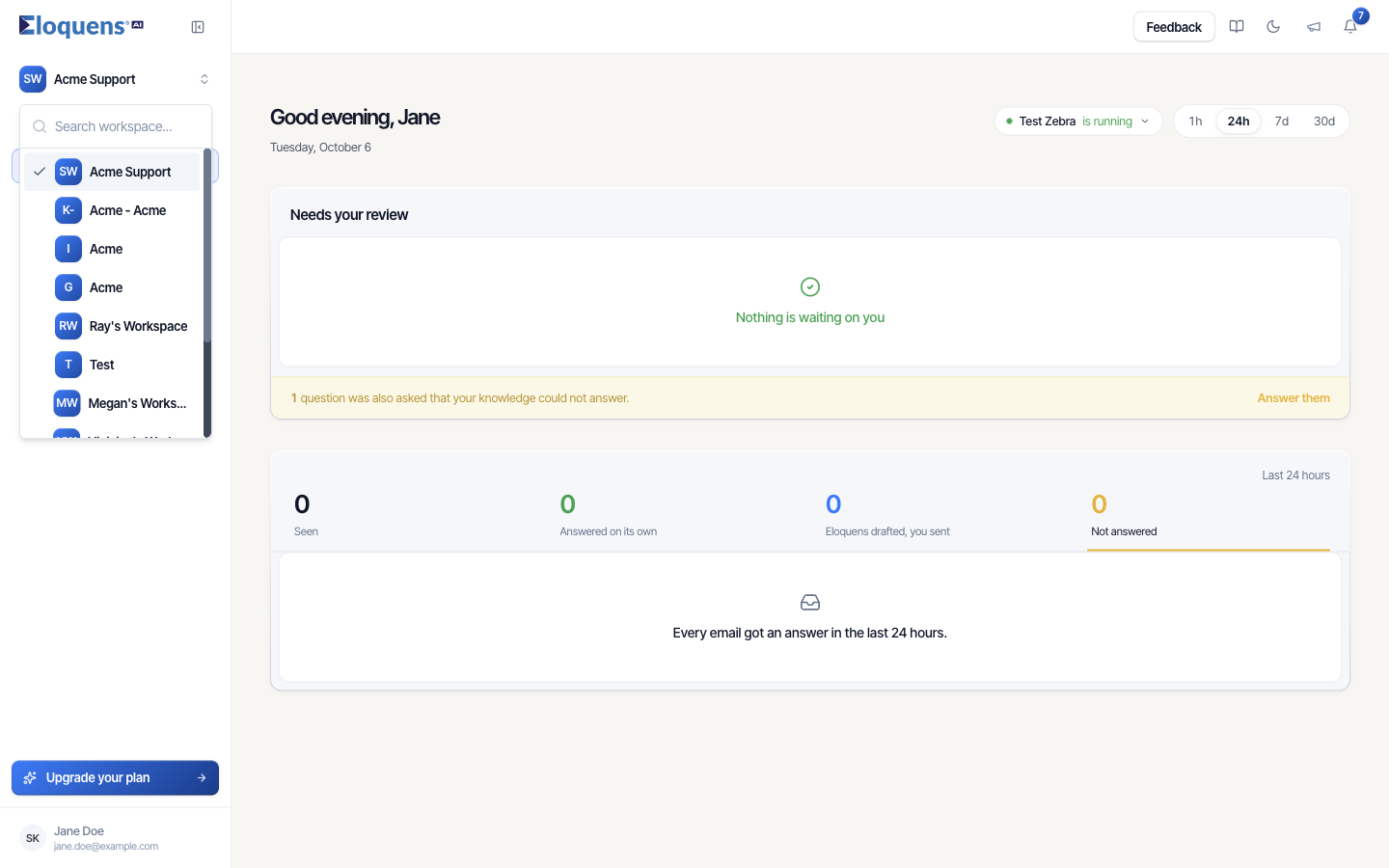Click the SK user avatar

tap(33, 838)
